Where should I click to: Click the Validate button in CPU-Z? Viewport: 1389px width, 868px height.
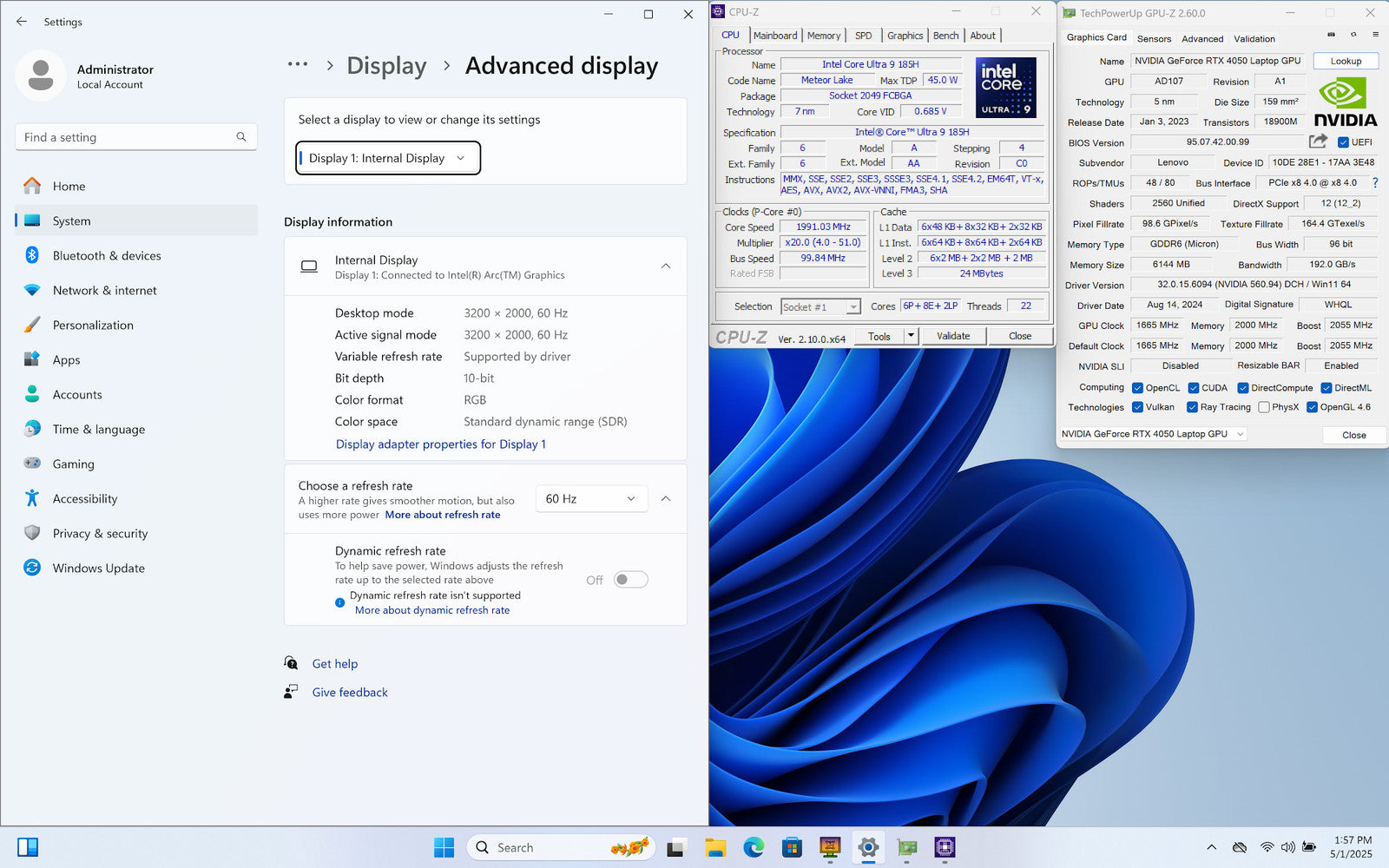[953, 336]
